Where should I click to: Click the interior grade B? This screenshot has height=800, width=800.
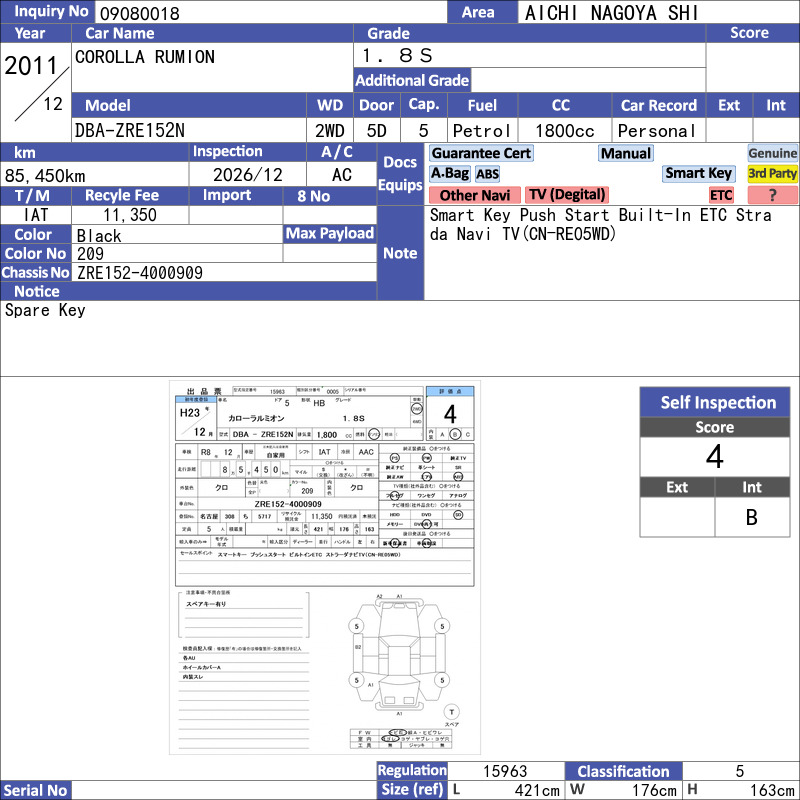click(x=752, y=517)
